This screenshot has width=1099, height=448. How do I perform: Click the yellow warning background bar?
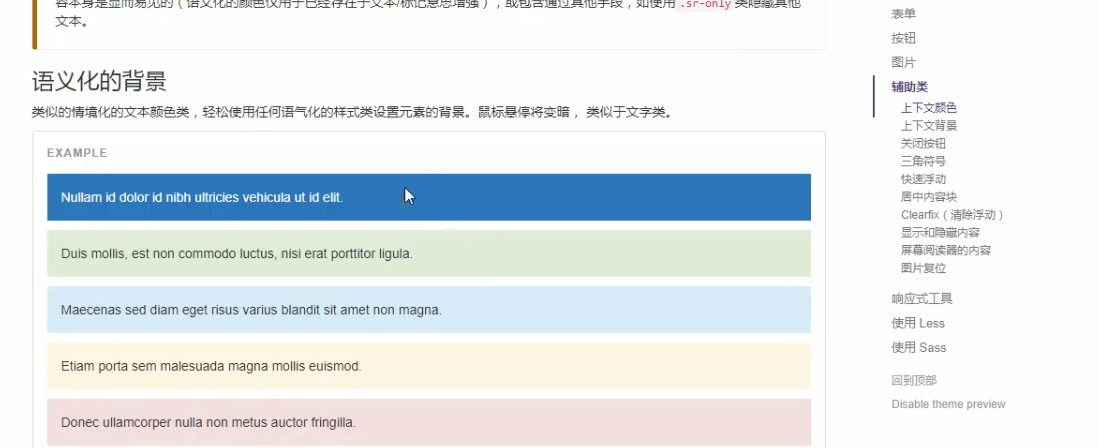(x=429, y=366)
